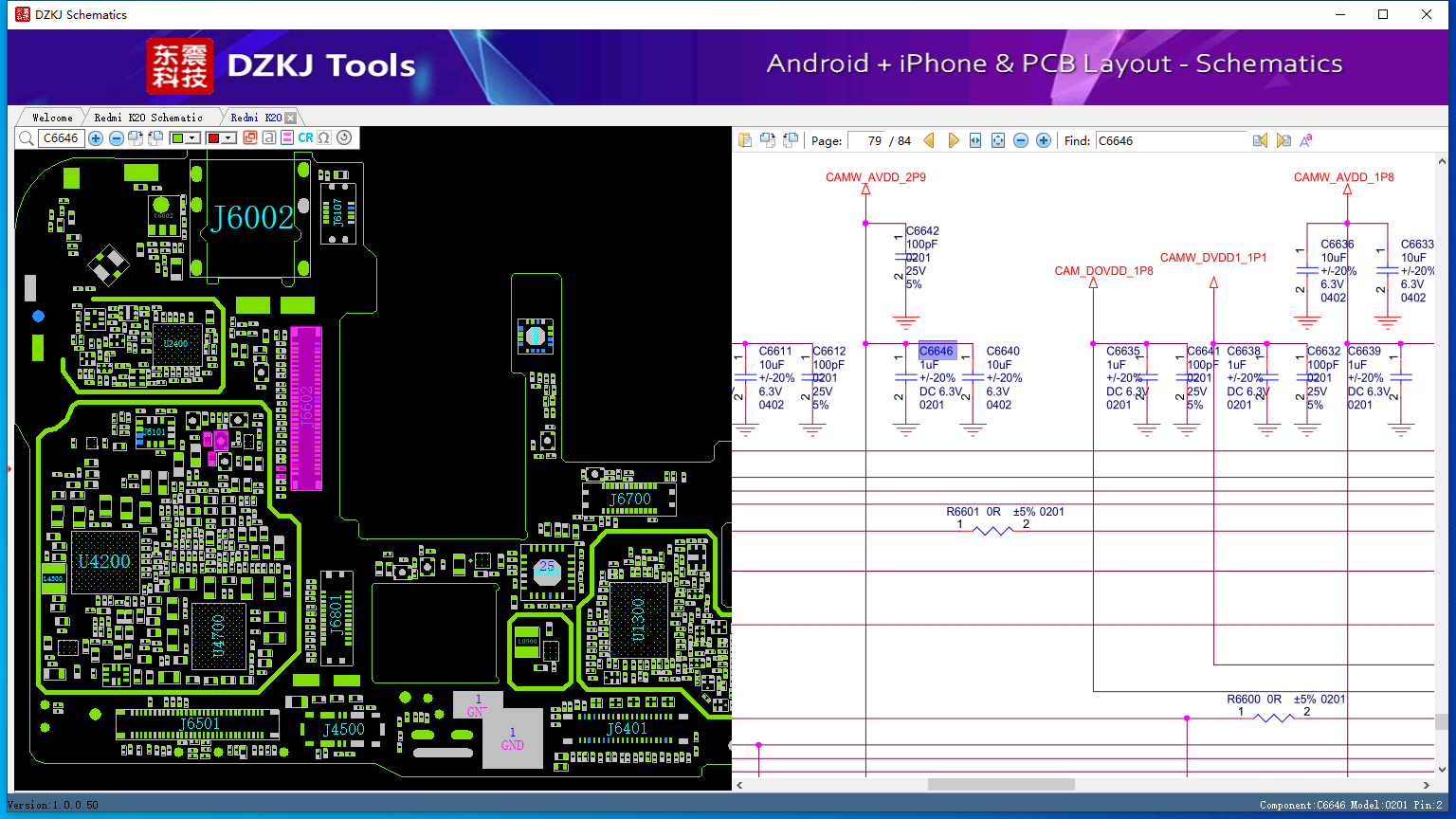The height and width of the screenshot is (819, 1456).
Task: Click the schematic document copy icon
Action: (x=745, y=140)
